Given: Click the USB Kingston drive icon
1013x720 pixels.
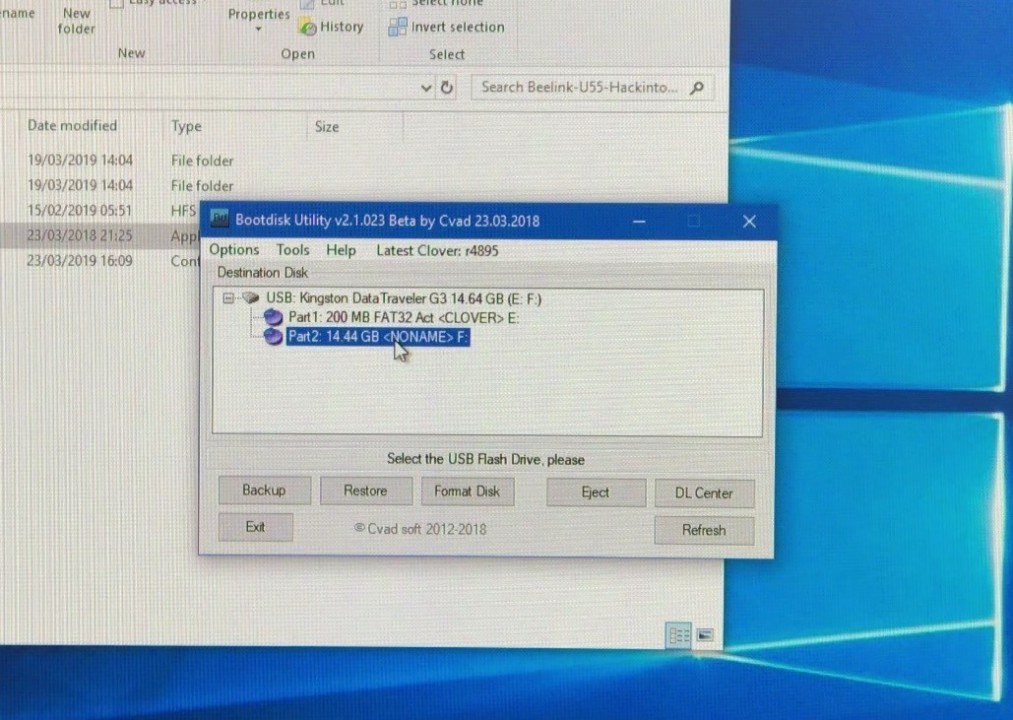Looking at the screenshot, I should [x=251, y=298].
